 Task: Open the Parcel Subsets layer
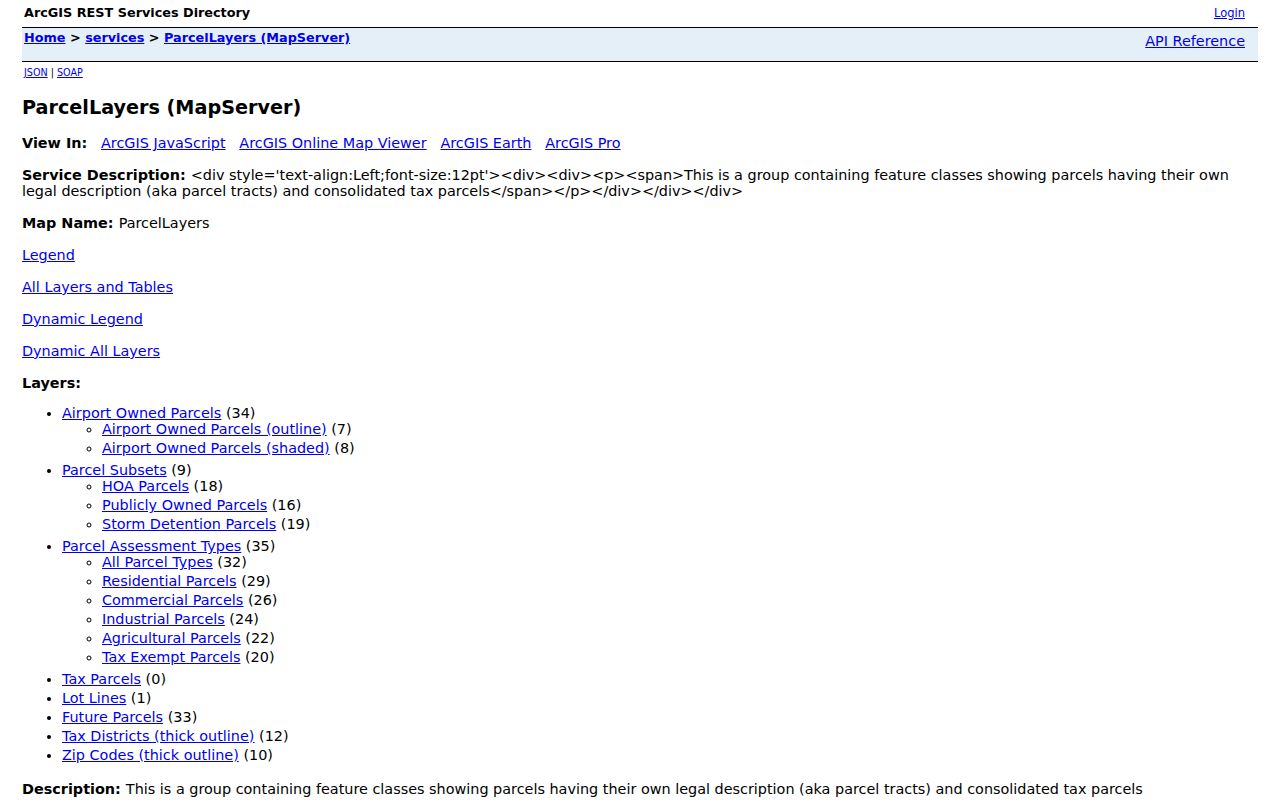pyautogui.click(x=114, y=470)
